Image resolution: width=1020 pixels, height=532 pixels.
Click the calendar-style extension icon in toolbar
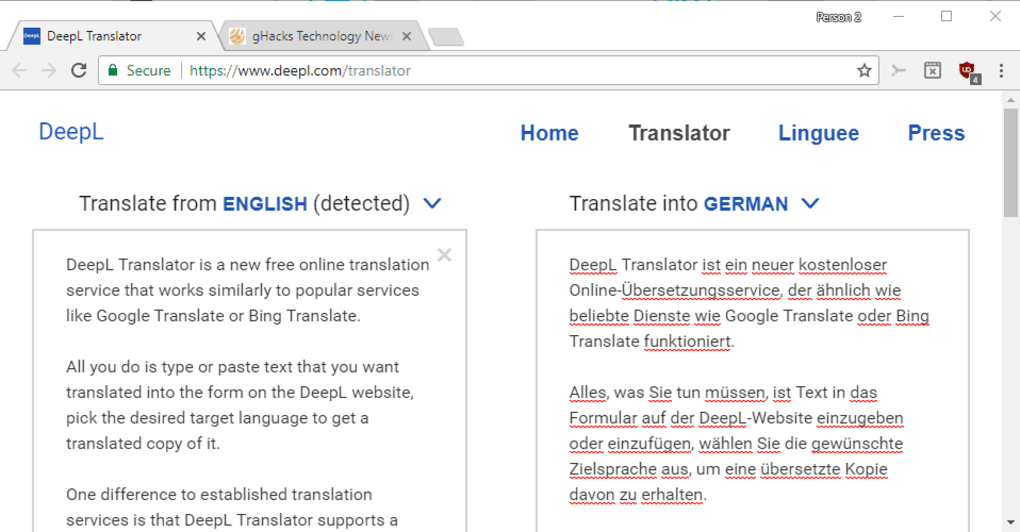point(932,71)
